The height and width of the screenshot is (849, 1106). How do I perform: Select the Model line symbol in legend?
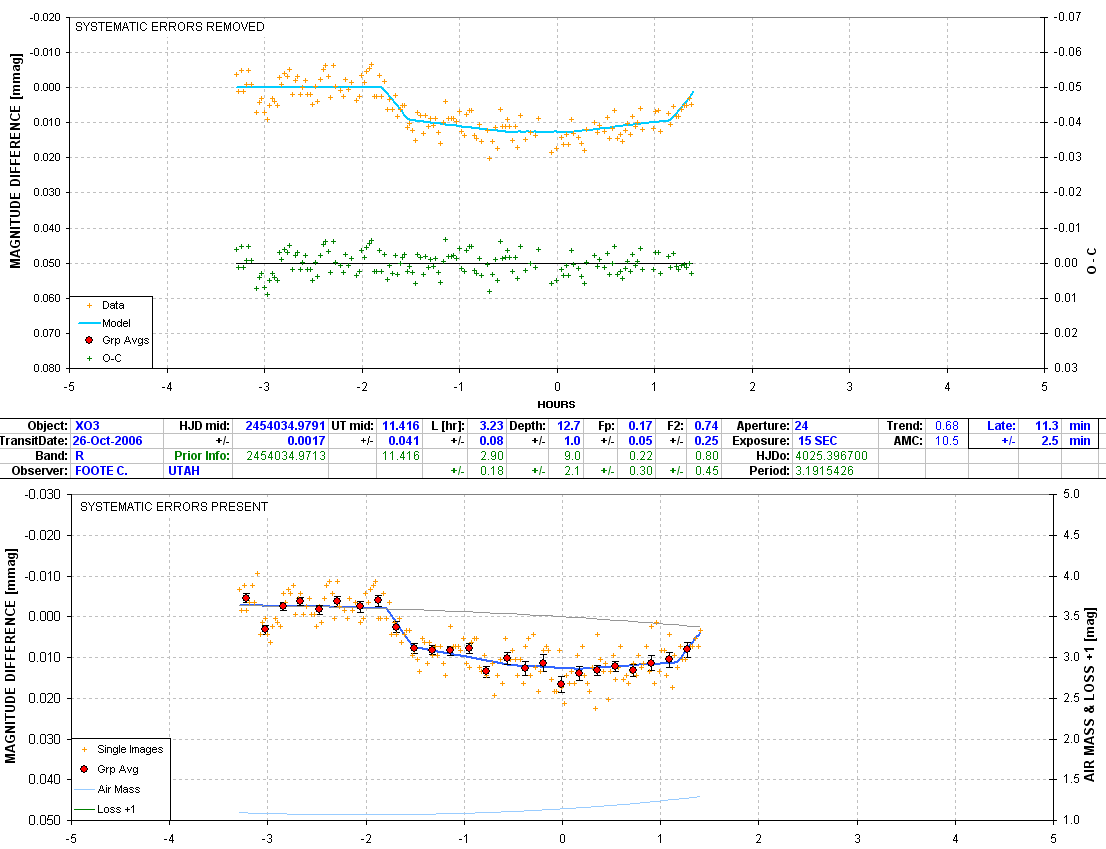point(89,323)
